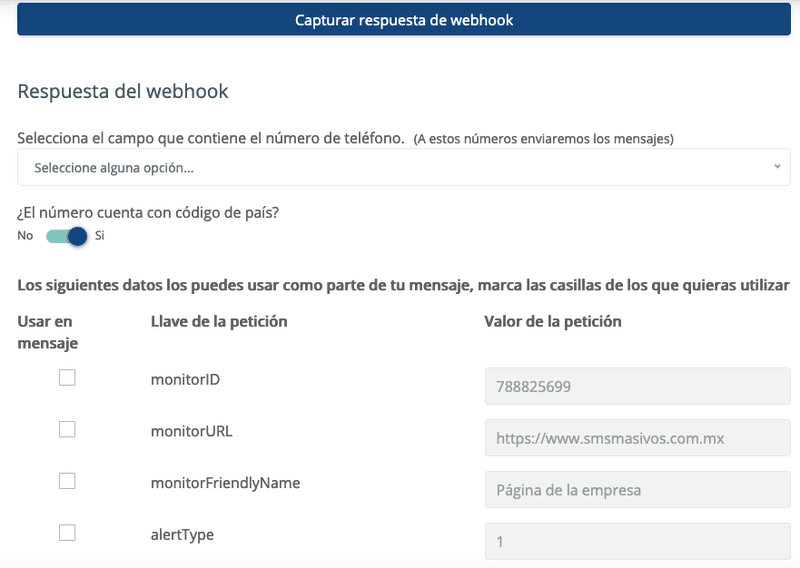
Task: Click the Llave de la petición column header
Action: (x=219, y=322)
